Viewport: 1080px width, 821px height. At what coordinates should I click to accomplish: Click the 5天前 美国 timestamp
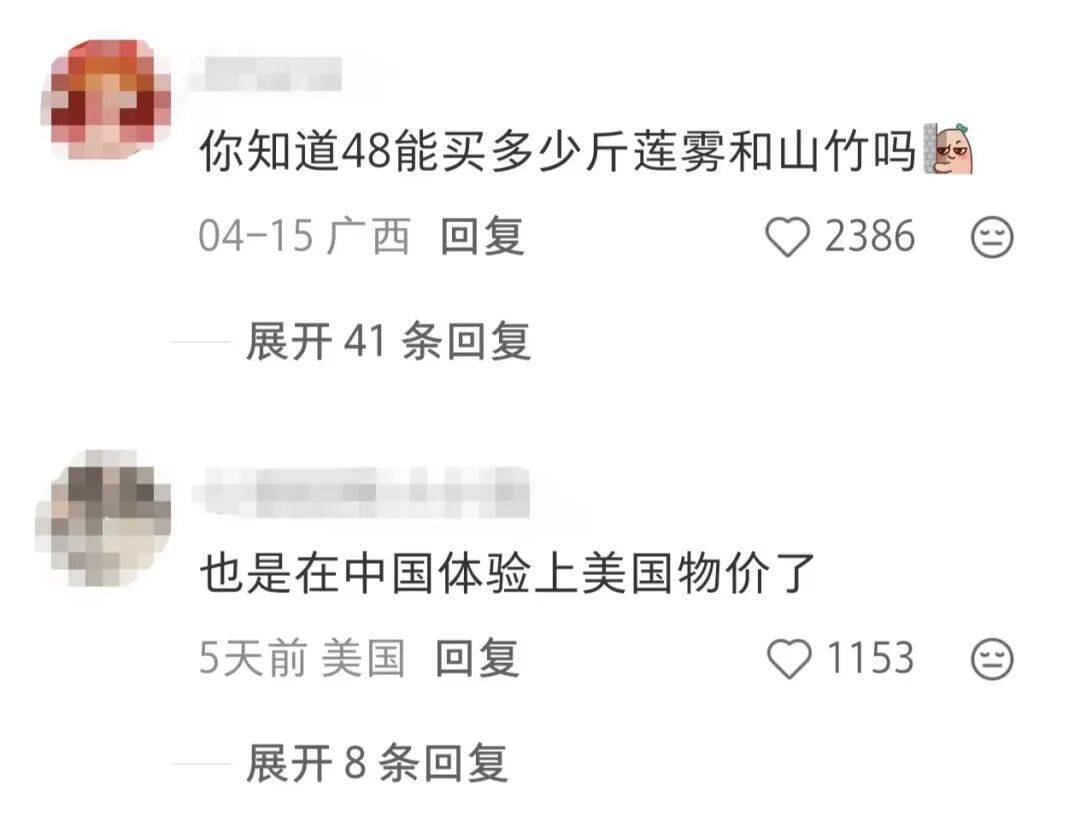tap(302, 658)
